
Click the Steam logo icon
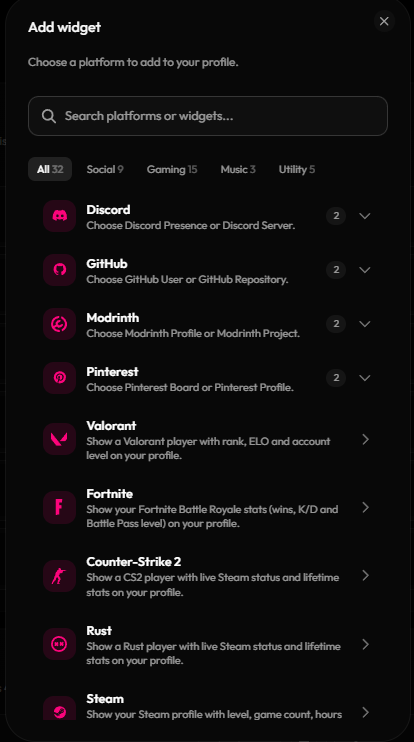(60, 708)
